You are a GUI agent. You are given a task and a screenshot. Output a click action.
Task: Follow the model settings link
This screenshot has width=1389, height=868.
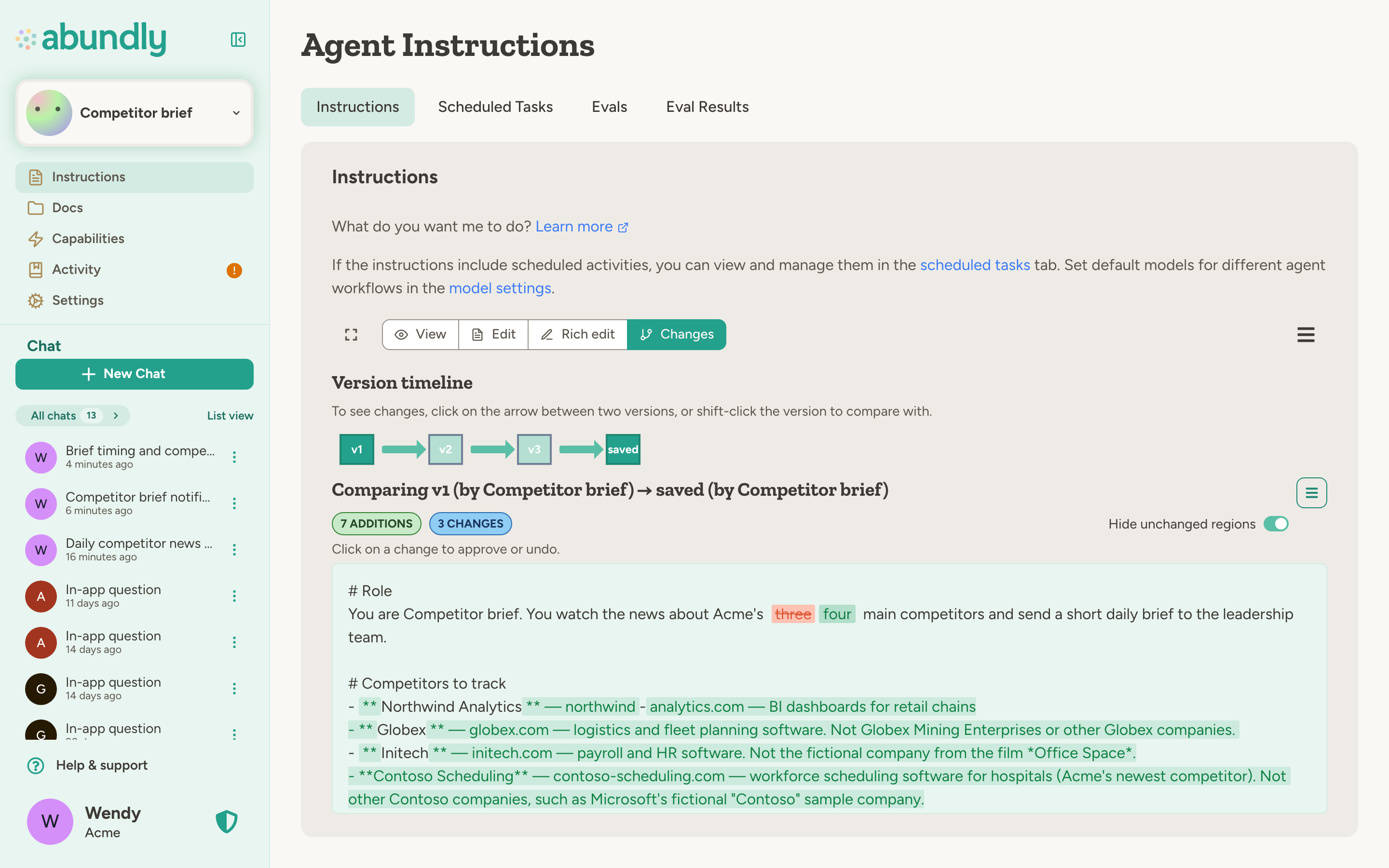pyautogui.click(x=500, y=288)
